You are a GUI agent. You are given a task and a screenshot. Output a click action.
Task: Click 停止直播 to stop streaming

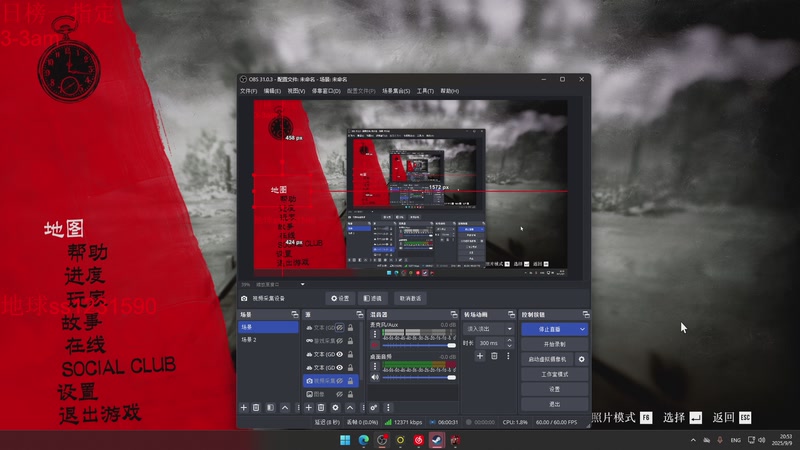tap(549, 330)
